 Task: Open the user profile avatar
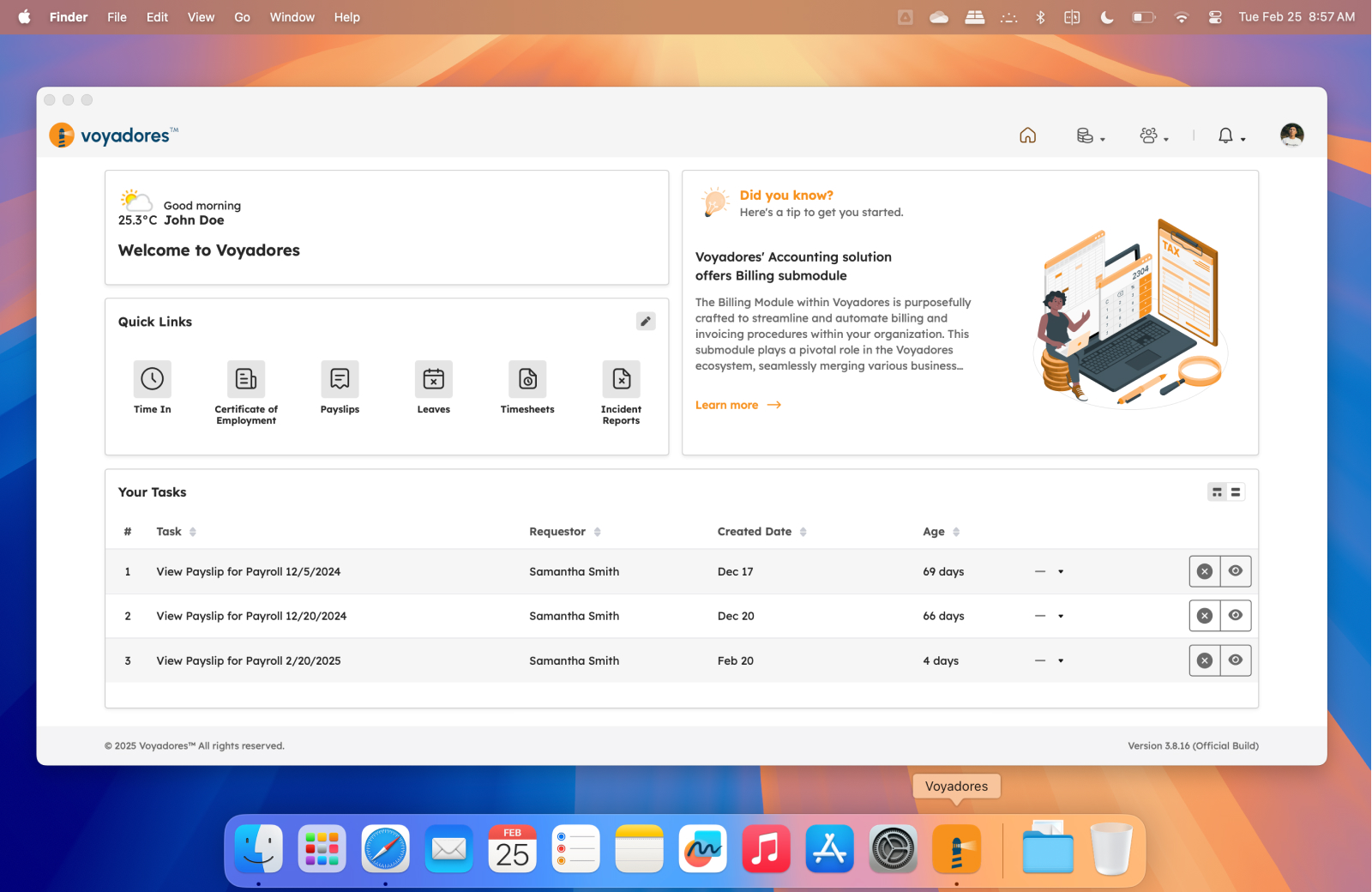click(x=1291, y=135)
